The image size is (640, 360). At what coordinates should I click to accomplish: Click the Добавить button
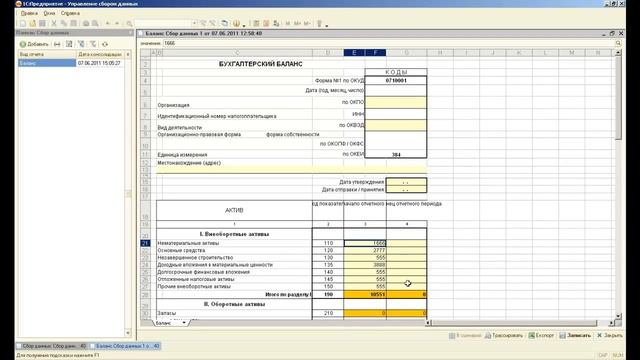34,44
